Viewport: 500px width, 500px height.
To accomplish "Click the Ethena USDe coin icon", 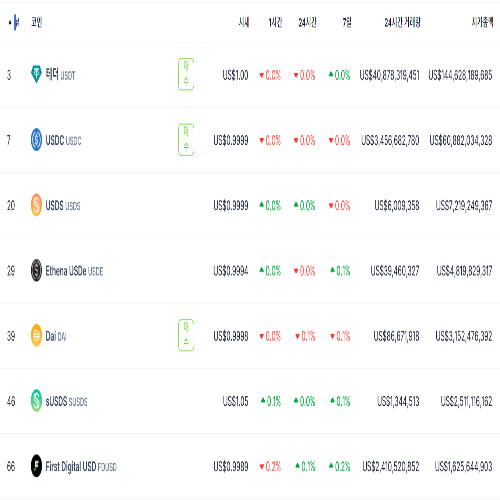I will point(36,270).
